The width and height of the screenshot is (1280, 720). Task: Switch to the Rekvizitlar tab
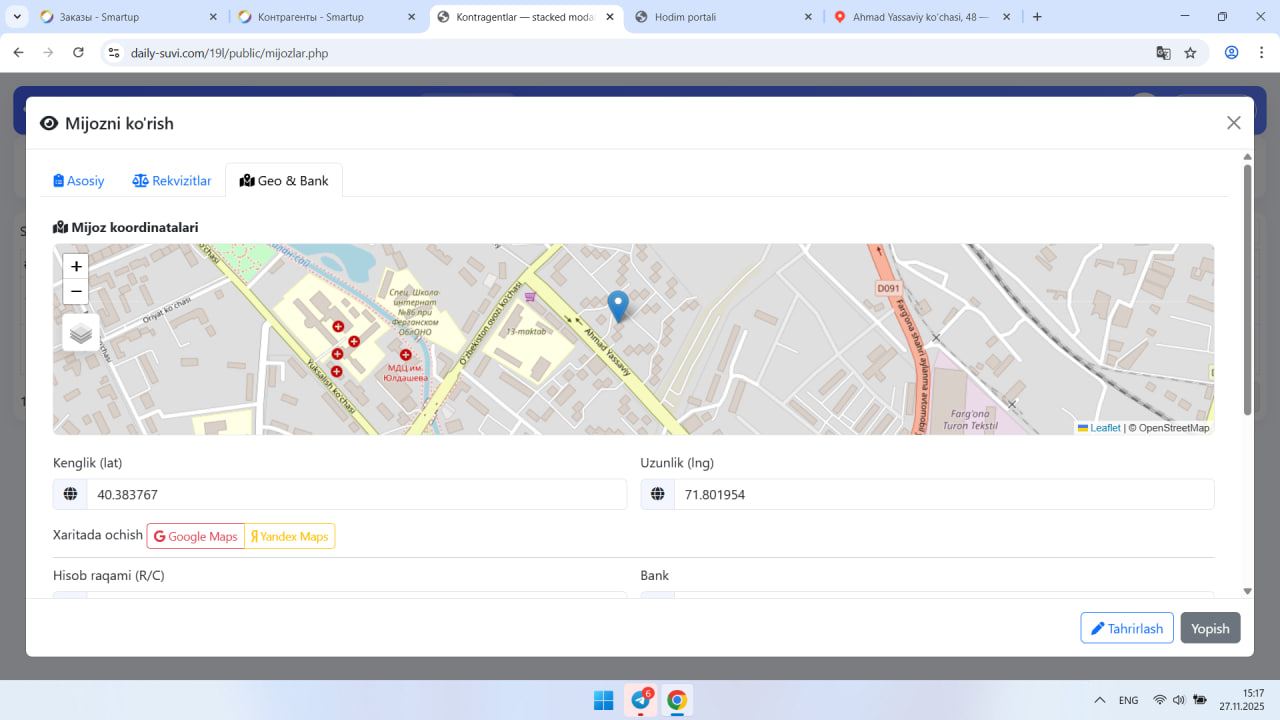tap(172, 181)
